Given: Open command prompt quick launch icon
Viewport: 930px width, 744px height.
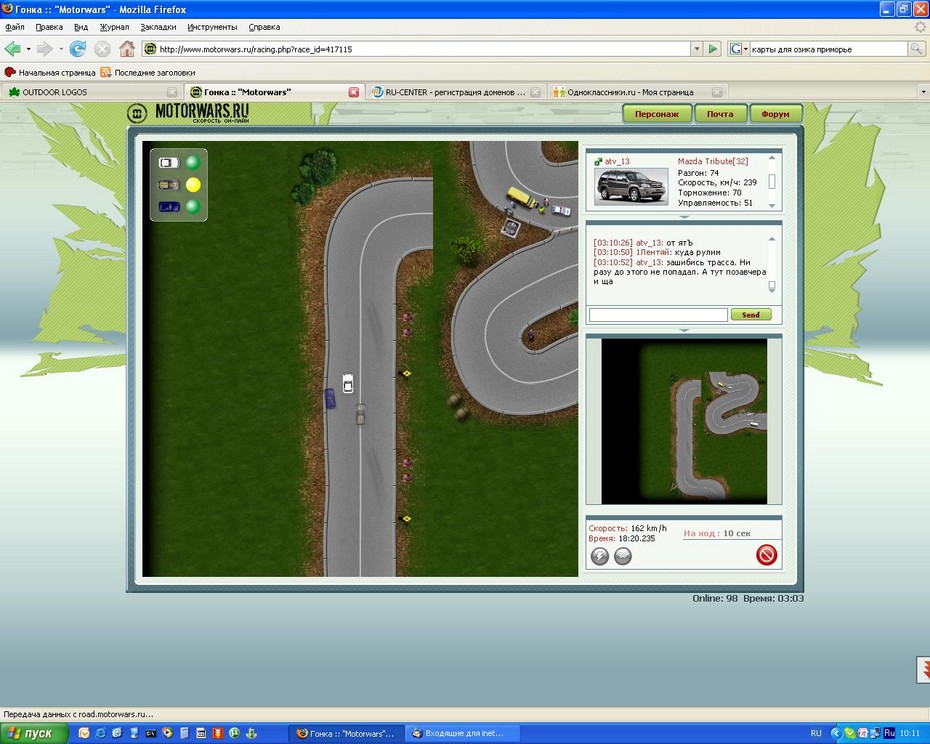Looking at the screenshot, I should (x=151, y=733).
